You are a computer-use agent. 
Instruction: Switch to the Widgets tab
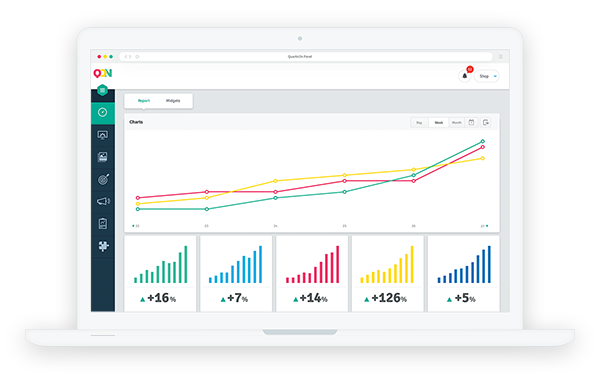pyautogui.click(x=173, y=101)
